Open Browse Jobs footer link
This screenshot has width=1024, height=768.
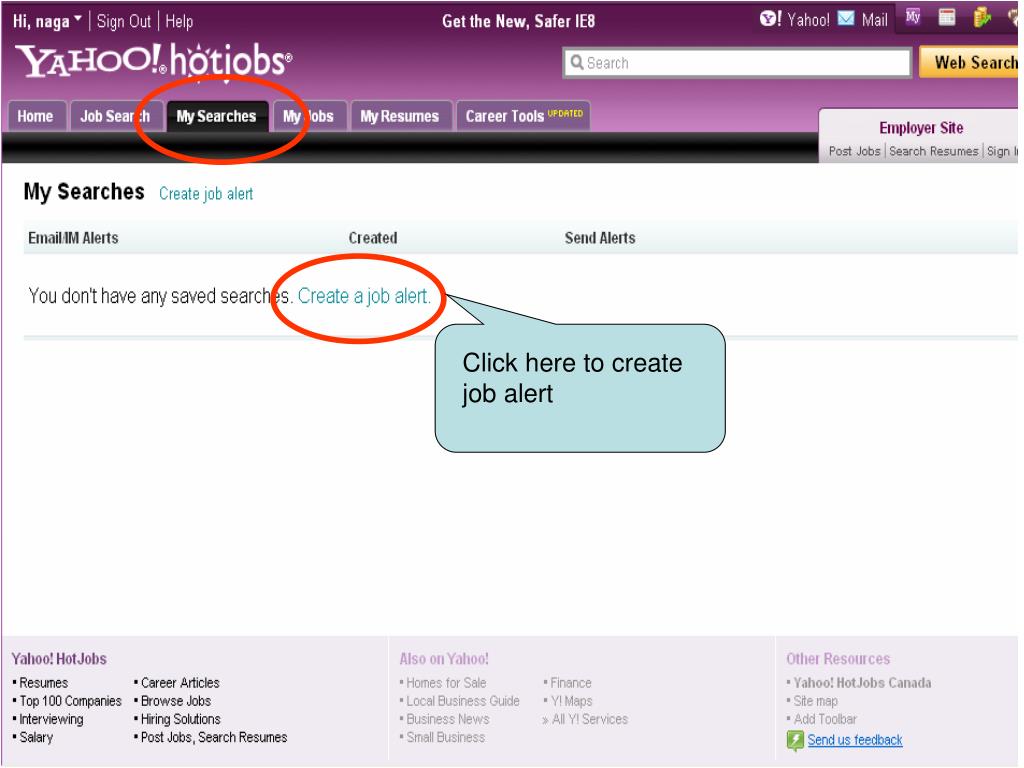[176, 701]
